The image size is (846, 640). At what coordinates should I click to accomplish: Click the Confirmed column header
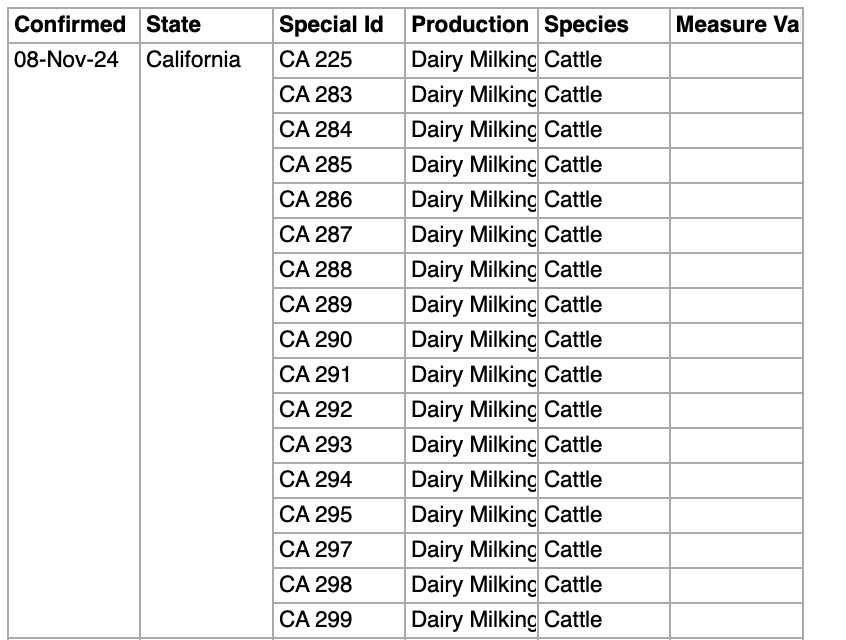click(x=70, y=25)
